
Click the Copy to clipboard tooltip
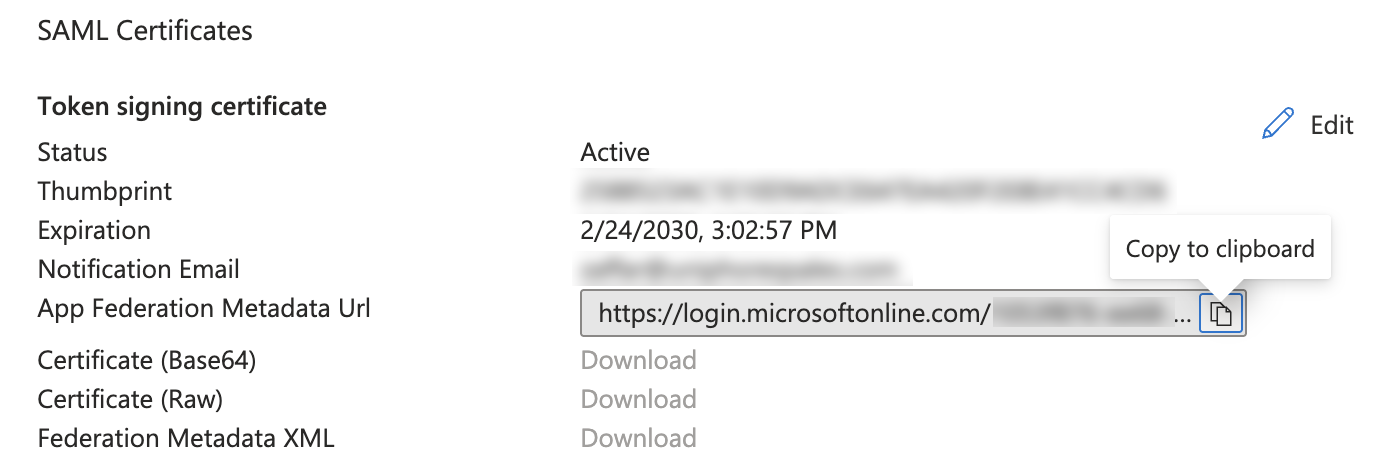coord(1220,248)
